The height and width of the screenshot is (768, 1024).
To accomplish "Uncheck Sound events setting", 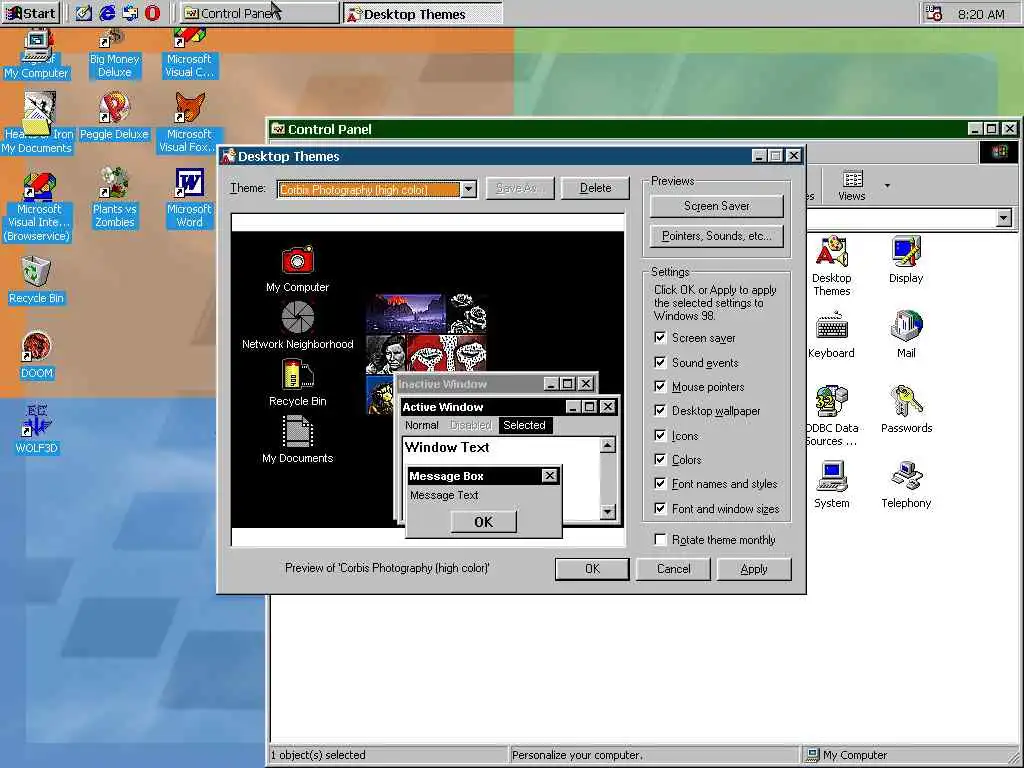I will pos(660,362).
